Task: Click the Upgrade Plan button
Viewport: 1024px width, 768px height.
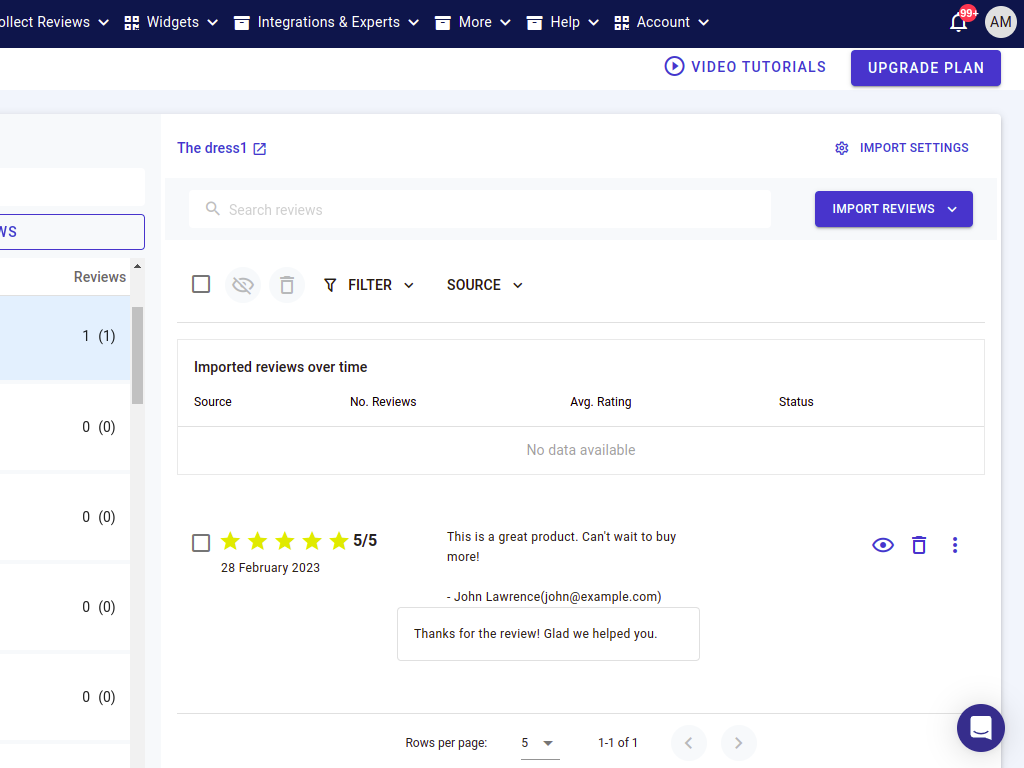Action: [x=925, y=68]
